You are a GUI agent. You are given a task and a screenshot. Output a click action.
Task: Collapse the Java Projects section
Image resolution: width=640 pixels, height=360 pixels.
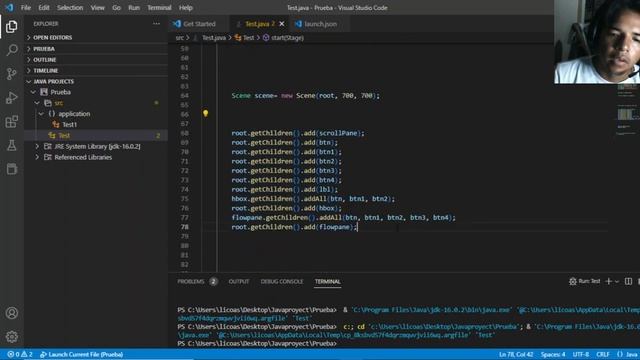(x=96, y=82)
